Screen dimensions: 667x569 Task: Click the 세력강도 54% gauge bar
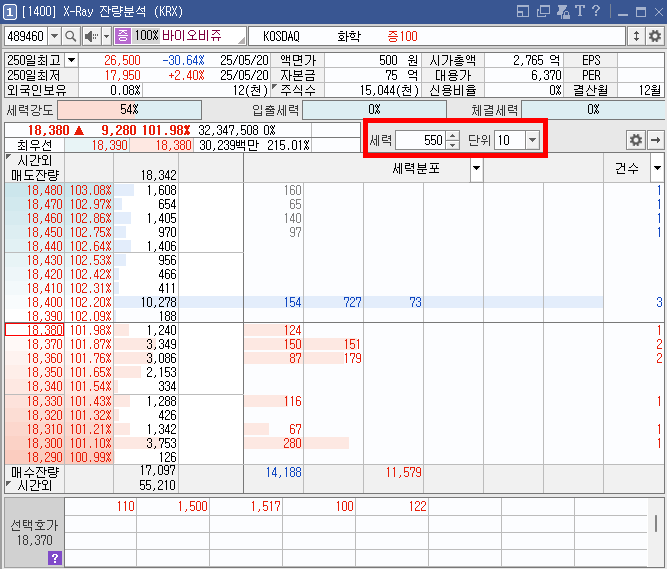129,110
